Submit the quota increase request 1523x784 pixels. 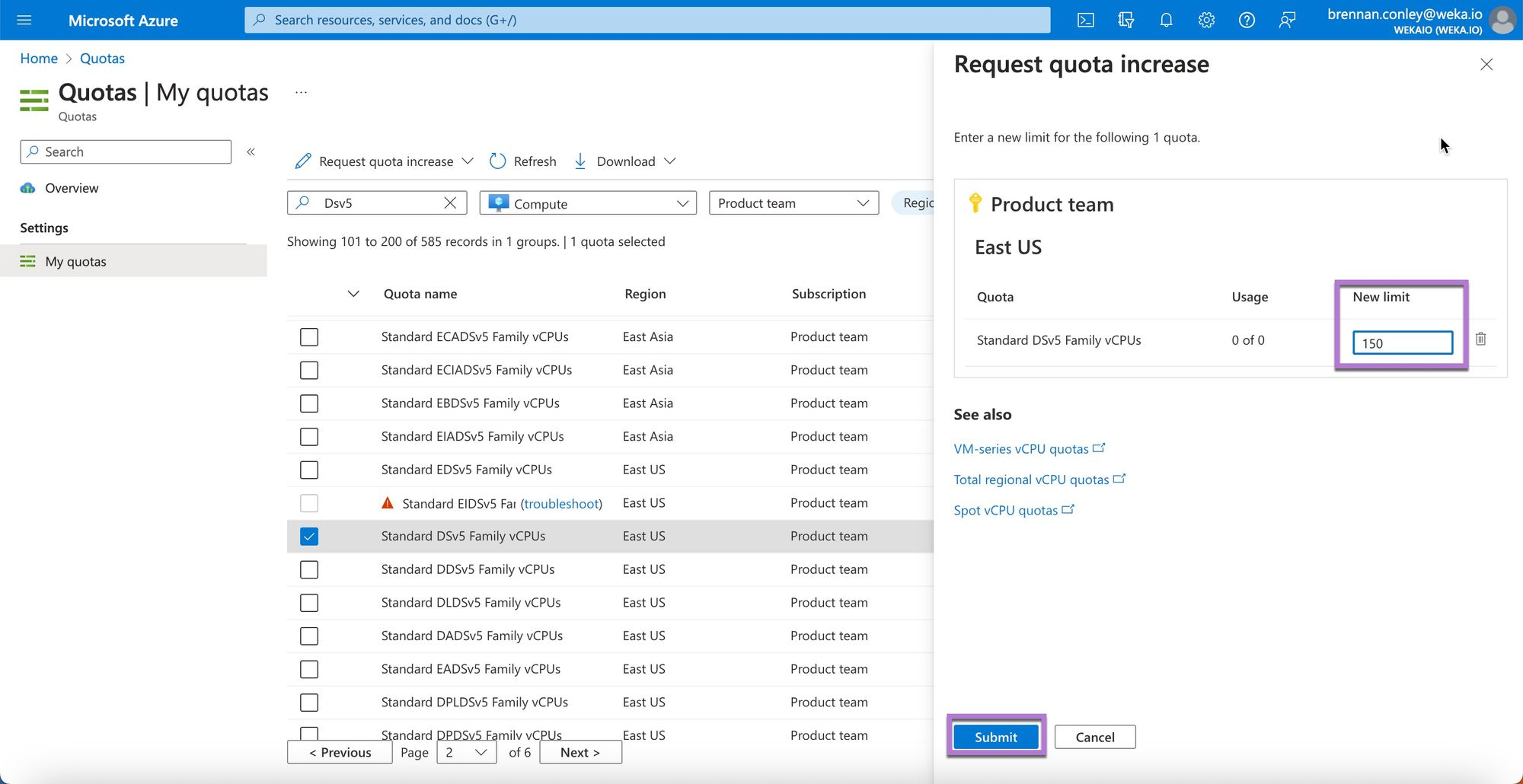pyautogui.click(x=995, y=737)
